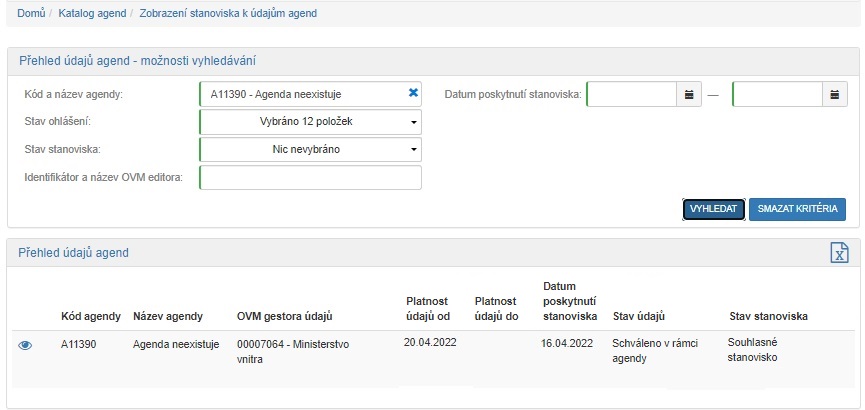Focus the OVM editora identifier input

click(310, 178)
